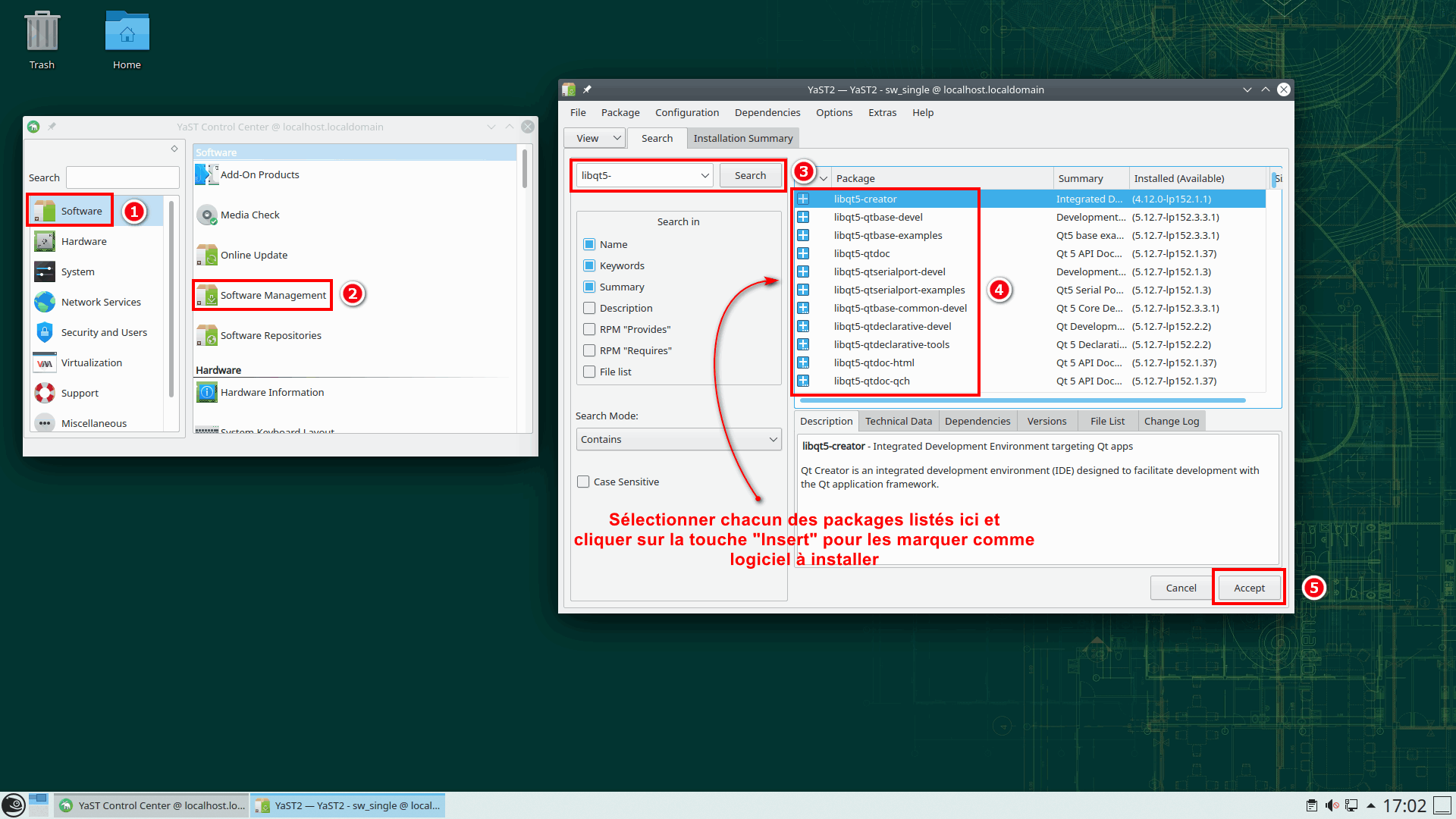Click install status icon for libqt5-creator
The image size is (1456, 819).
click(803, 199)
